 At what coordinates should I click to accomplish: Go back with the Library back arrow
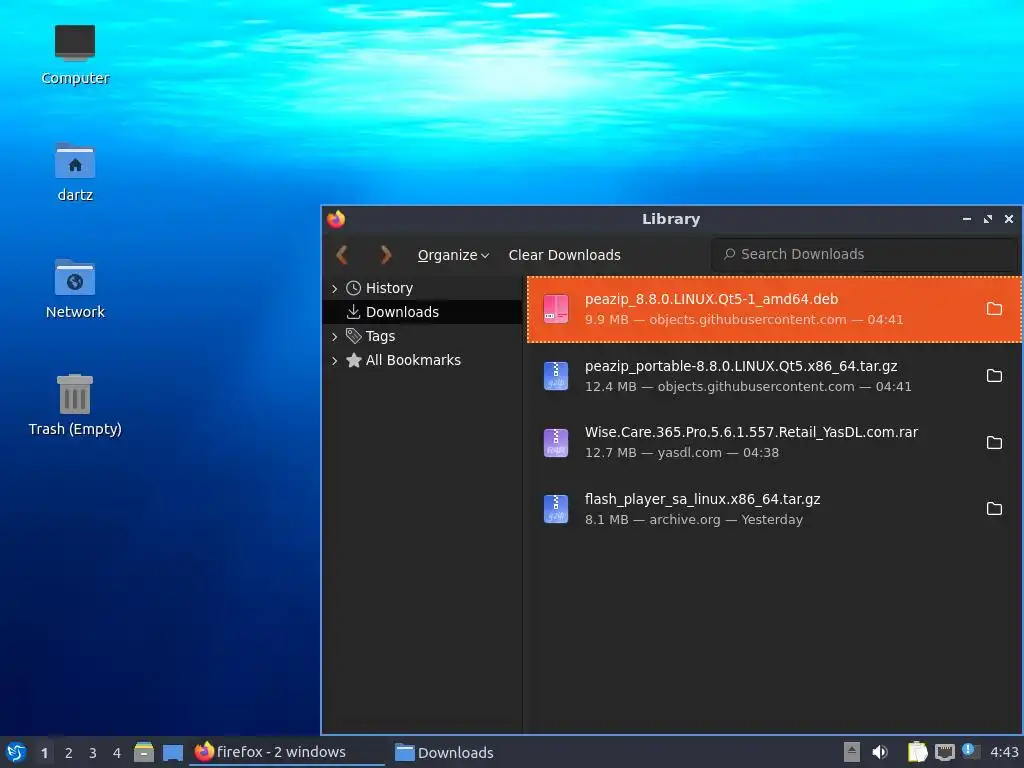click(342, 255)
